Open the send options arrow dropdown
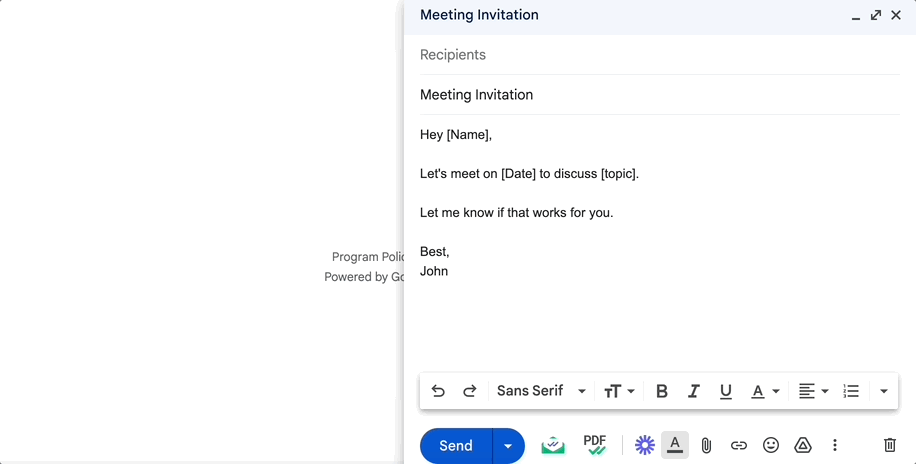Viewport: 916px width, 464px height. [508, 446]
